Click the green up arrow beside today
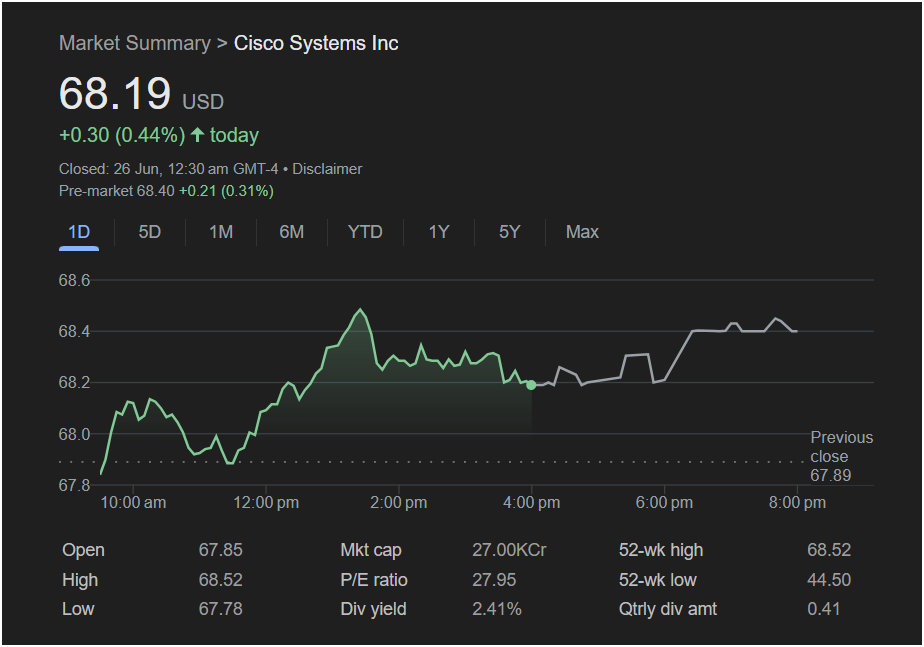Viewport: 924px width, 647px height. [197, 135]
